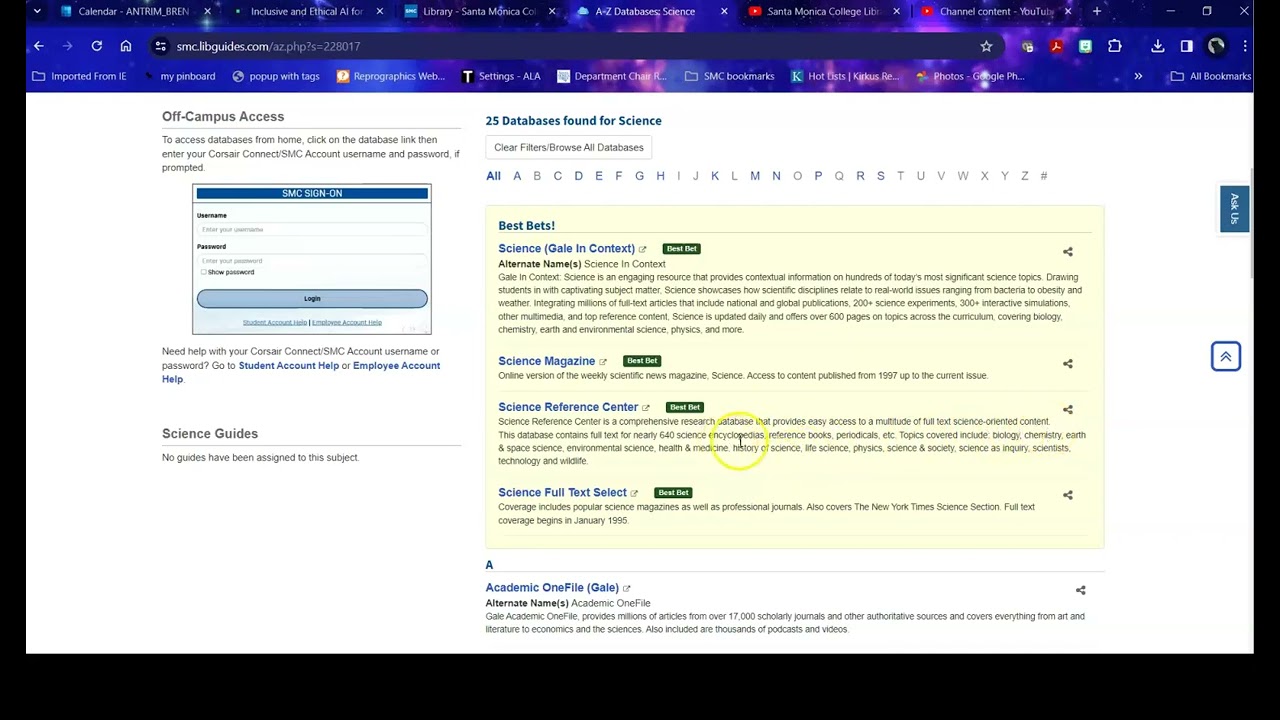Screen dimensions: 1280x720
Task: Open Science Magazine database link
Action: coord(546,361)
